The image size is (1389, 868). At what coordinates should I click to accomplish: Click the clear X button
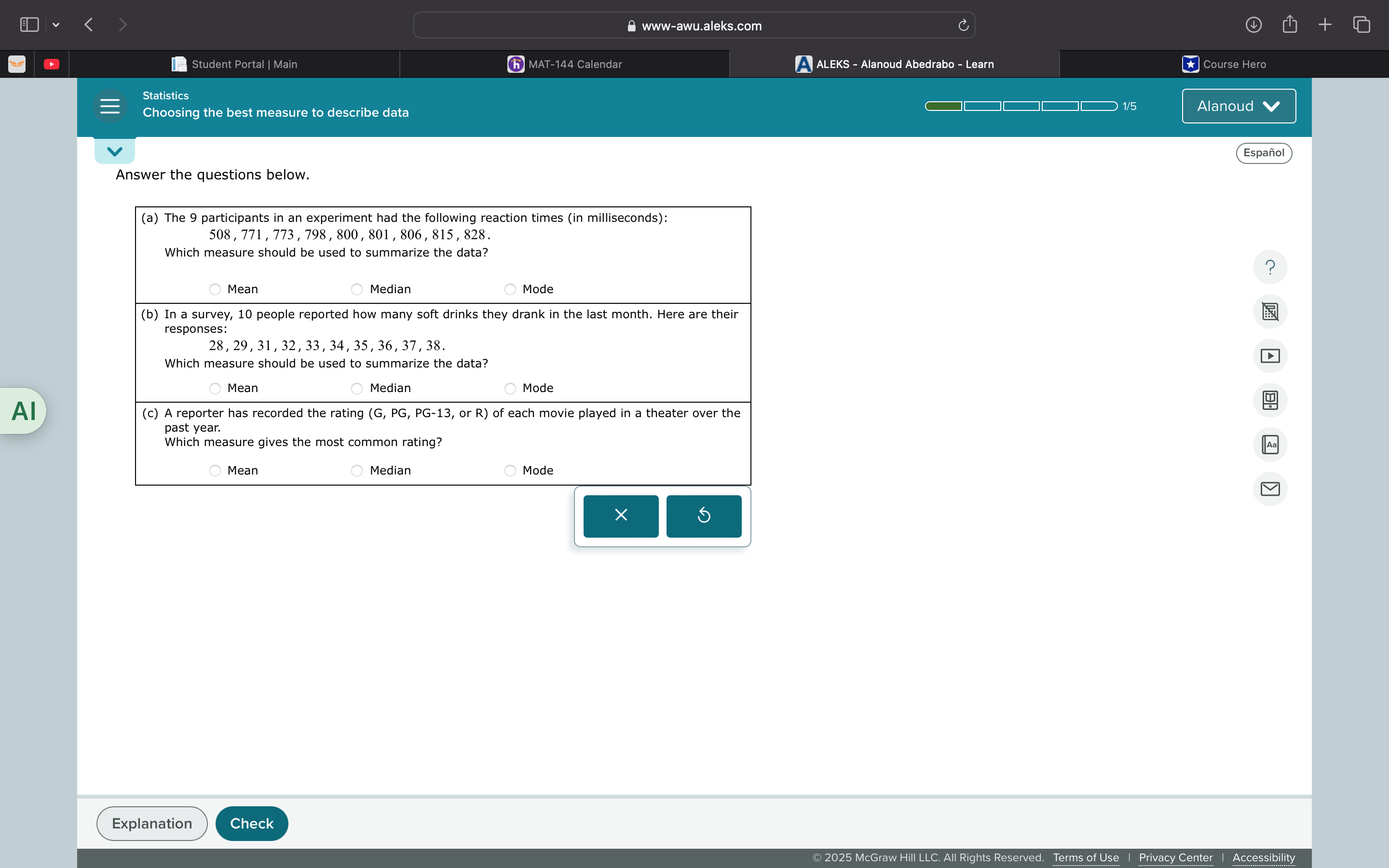click(620, 515)
